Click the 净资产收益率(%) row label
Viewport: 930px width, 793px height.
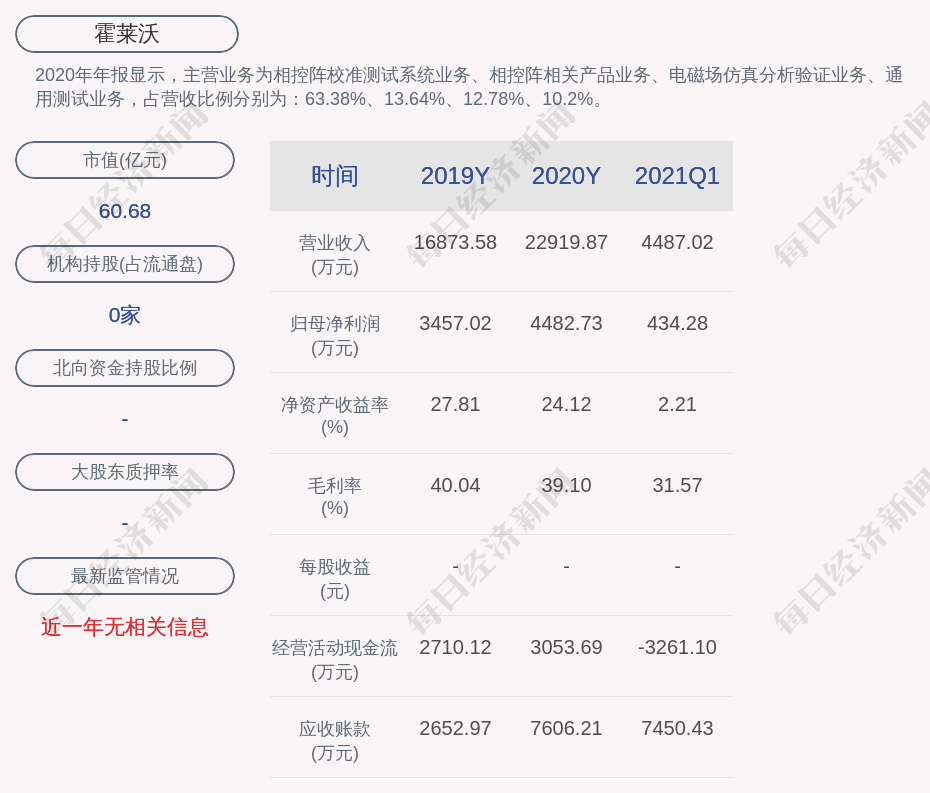[x=335, y=416]
